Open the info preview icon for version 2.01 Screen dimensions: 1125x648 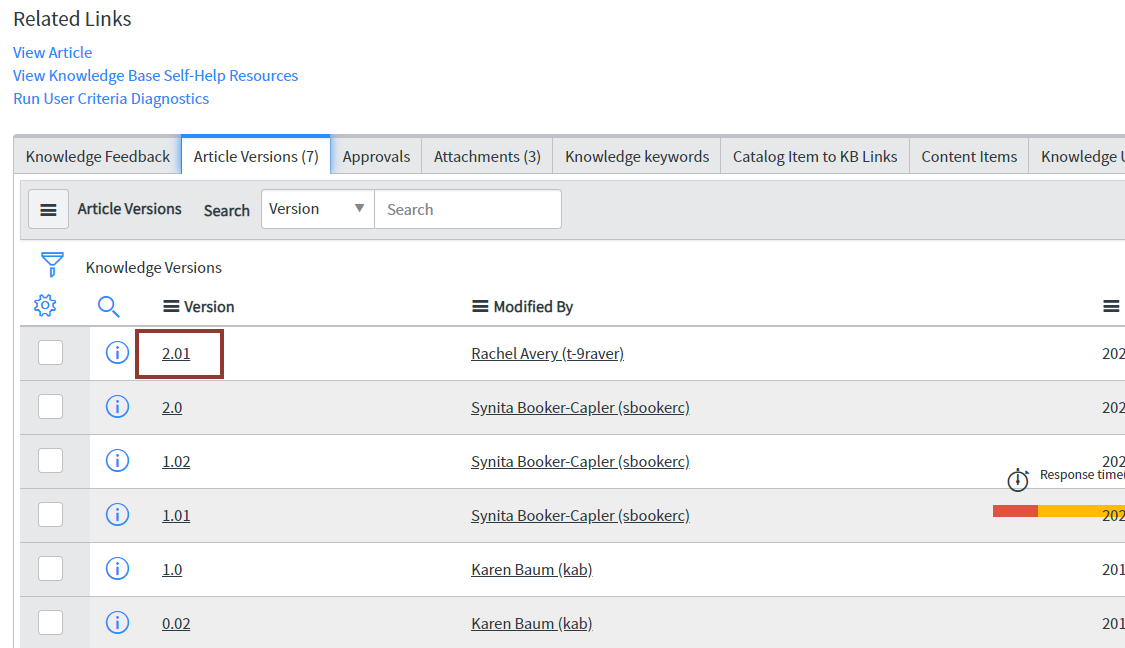(117, 352)
